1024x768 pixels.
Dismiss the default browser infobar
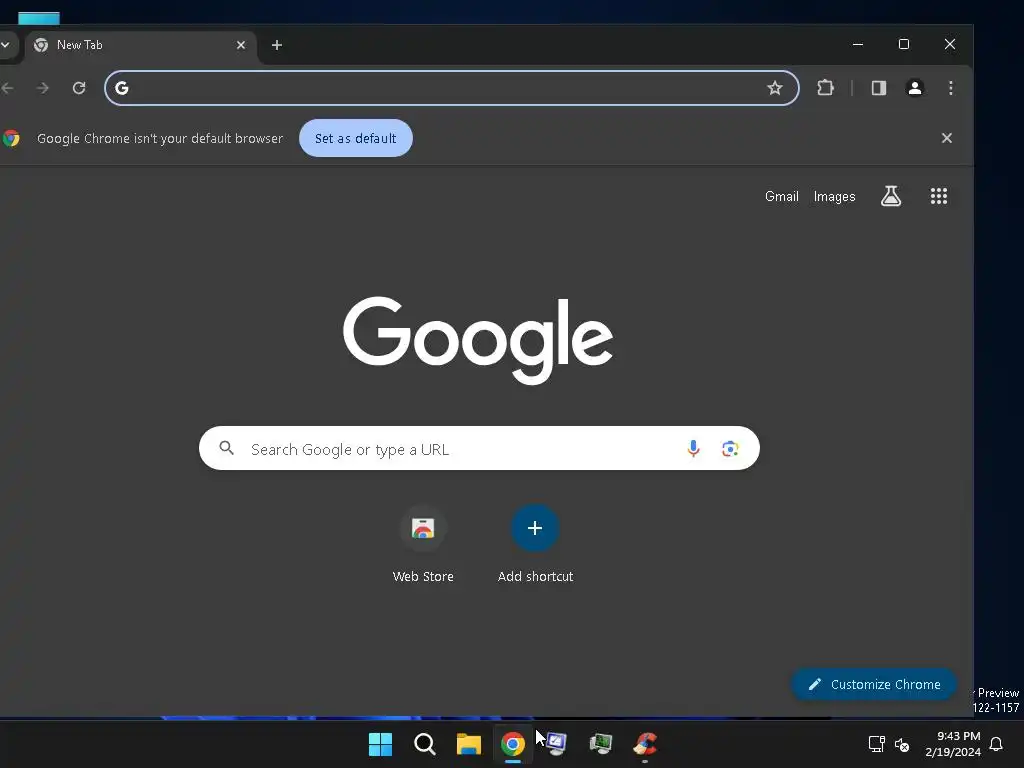tap(946, 138)
